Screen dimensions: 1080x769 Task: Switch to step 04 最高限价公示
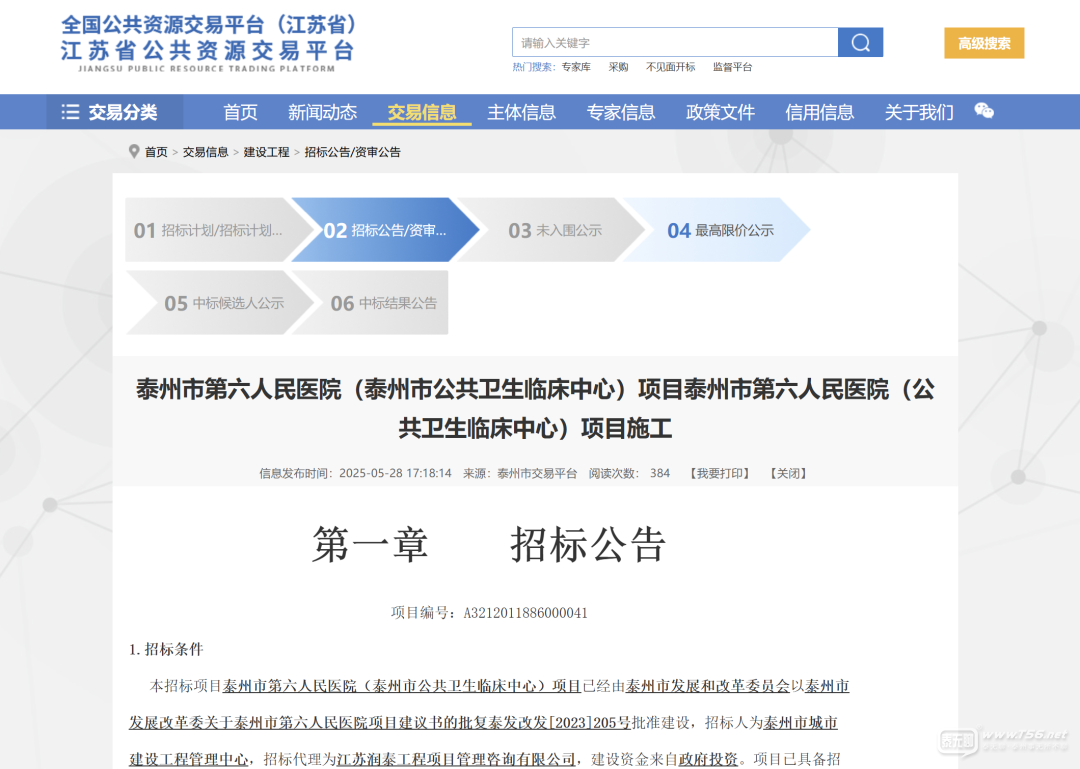720,230
